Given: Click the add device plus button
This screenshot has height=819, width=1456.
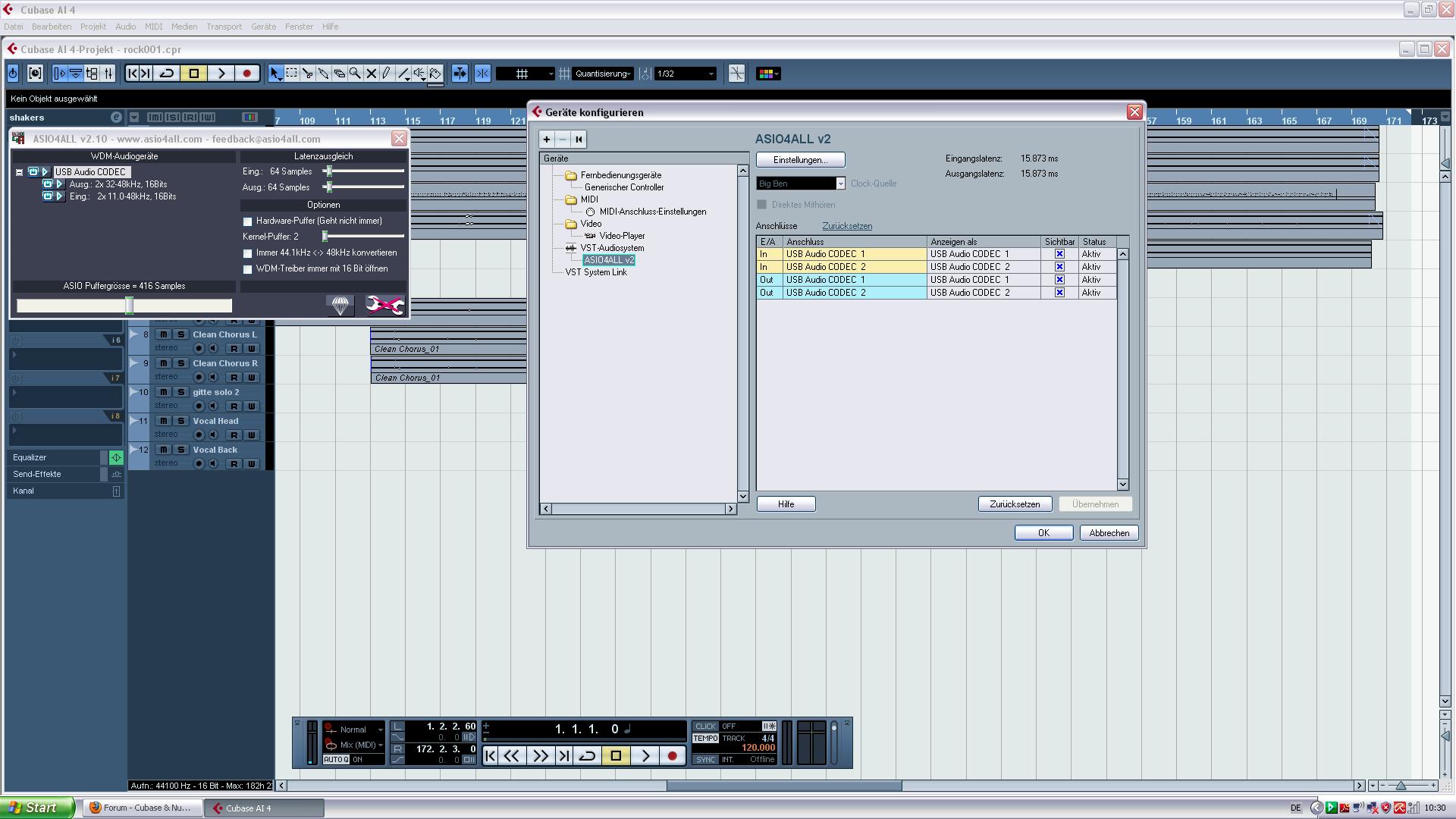Looking at the screenshot, I should [546, 140].
